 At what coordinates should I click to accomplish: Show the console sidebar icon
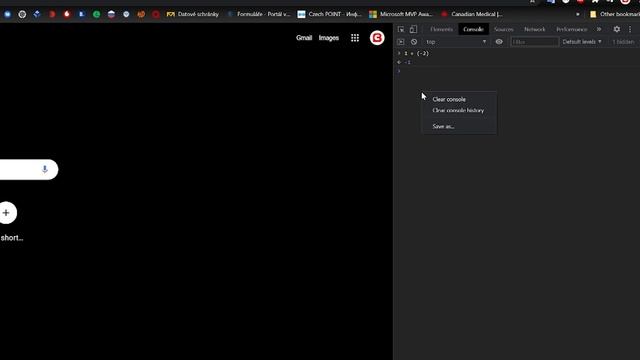(400, 42)
